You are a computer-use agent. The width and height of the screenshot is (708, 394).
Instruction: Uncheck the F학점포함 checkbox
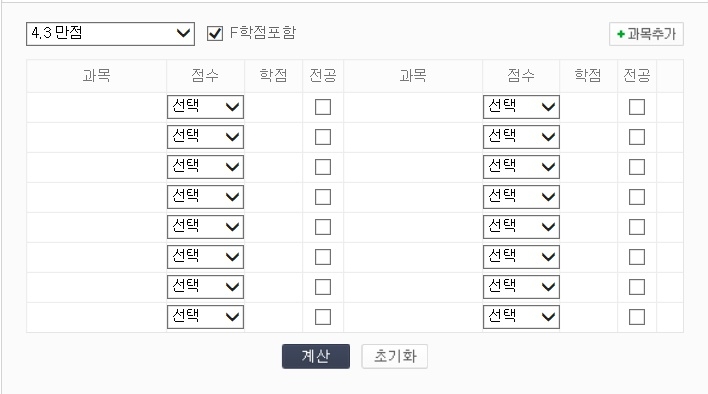tap(215, 33)
